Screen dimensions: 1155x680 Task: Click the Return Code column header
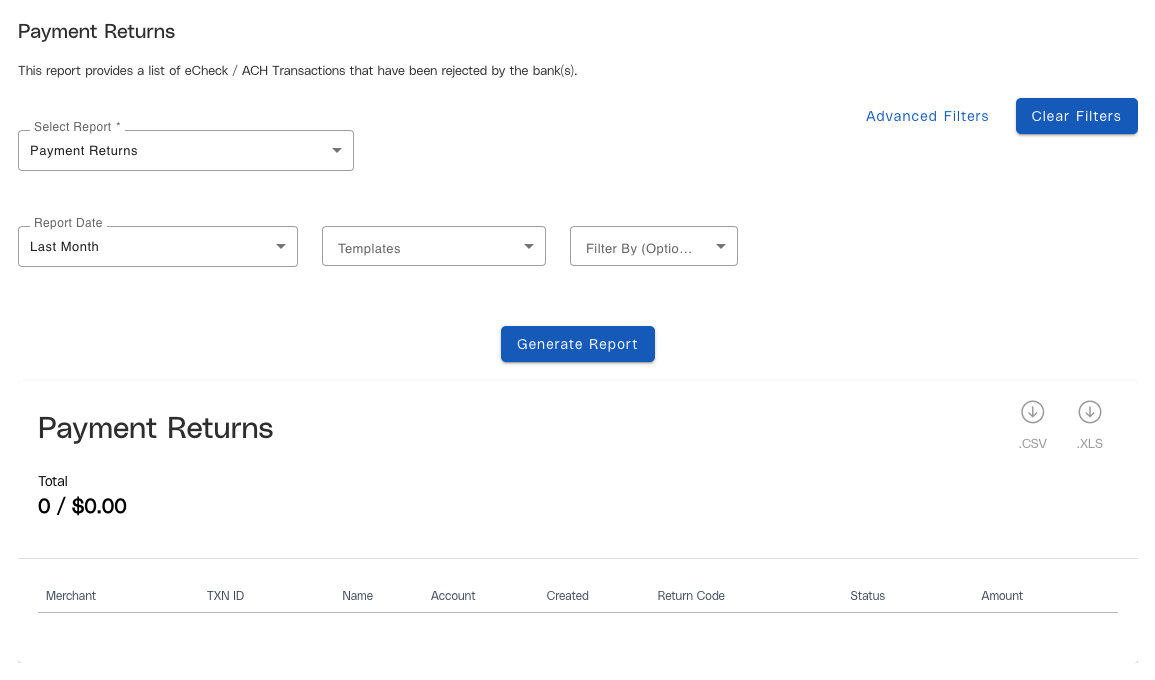tap(691, 596)
